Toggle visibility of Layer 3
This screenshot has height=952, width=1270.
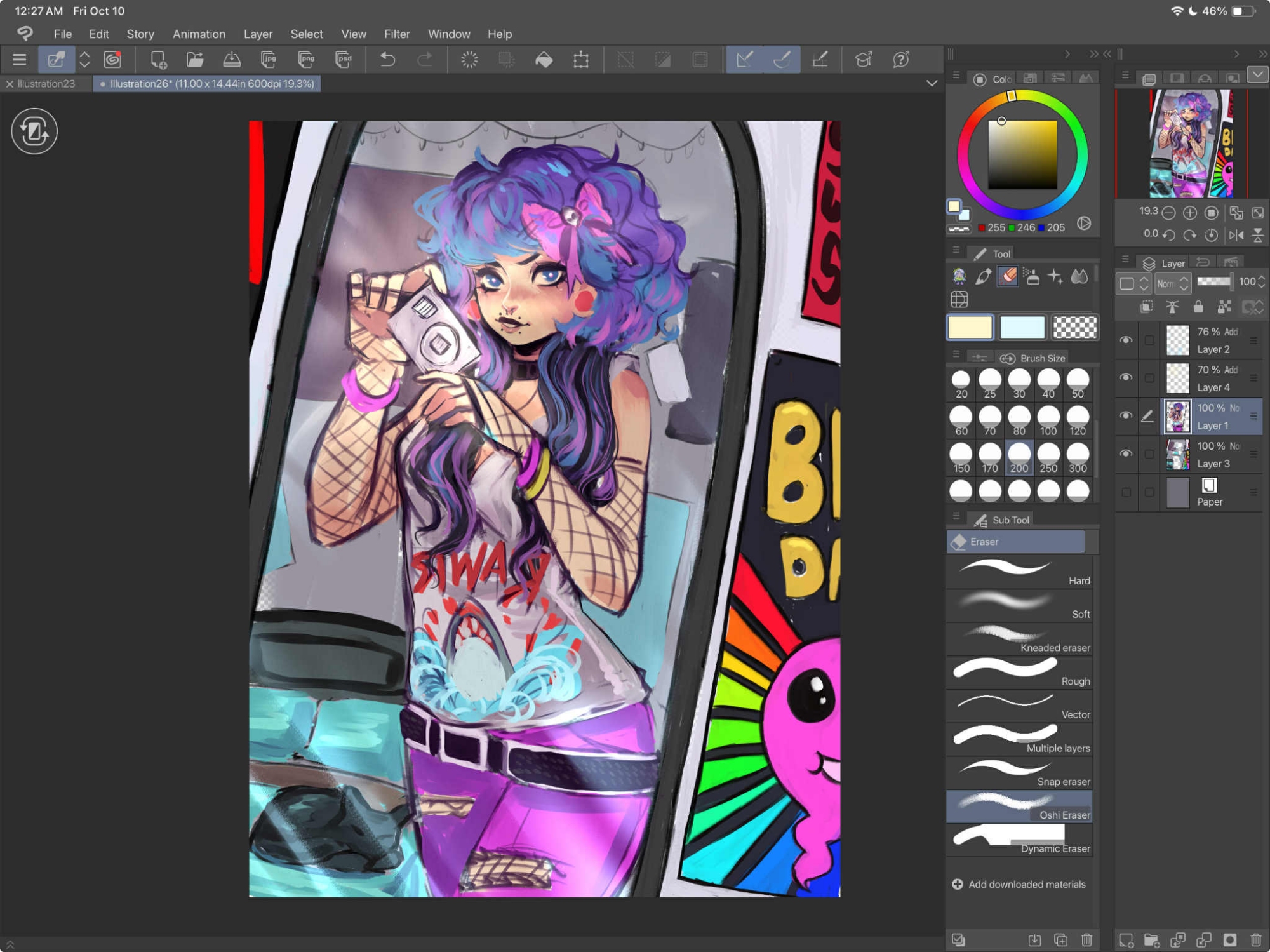point(1126,454)
